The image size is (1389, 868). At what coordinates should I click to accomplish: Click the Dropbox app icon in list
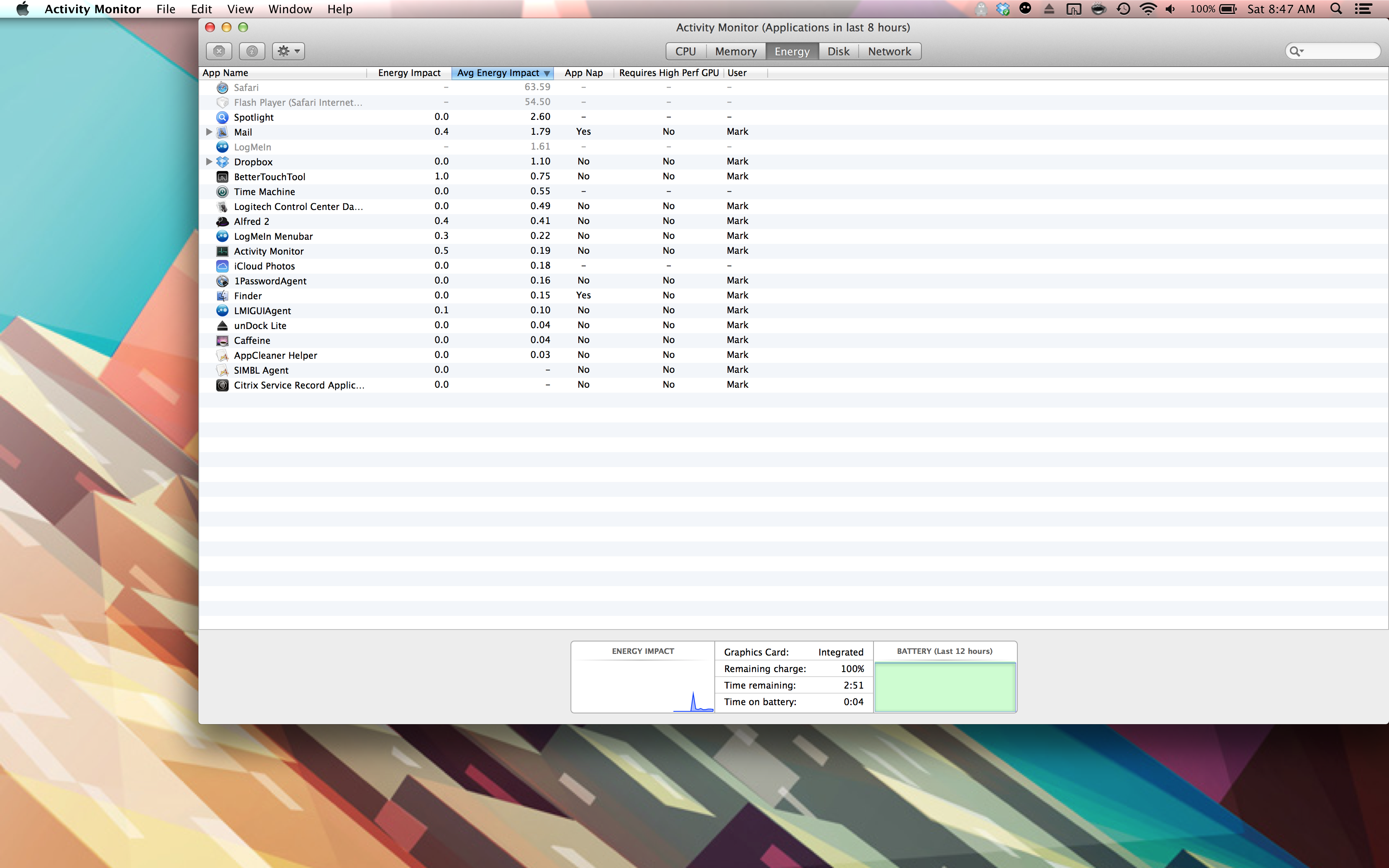click(223, 162)
